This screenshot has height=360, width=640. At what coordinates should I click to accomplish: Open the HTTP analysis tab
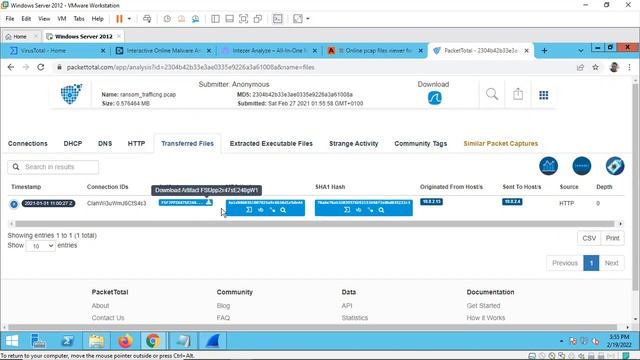[136, 144]
